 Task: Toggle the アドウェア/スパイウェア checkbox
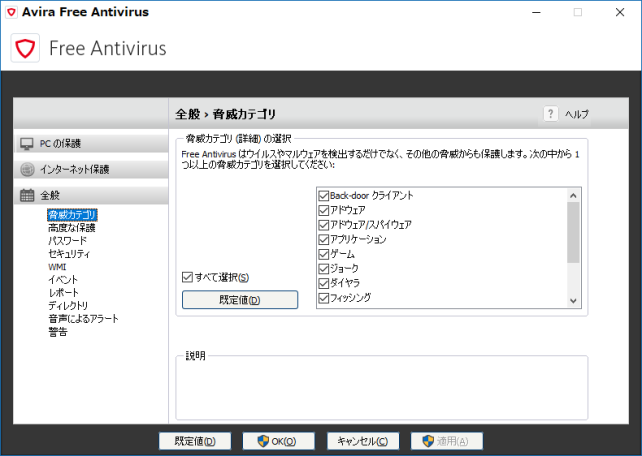coord(323,225)
